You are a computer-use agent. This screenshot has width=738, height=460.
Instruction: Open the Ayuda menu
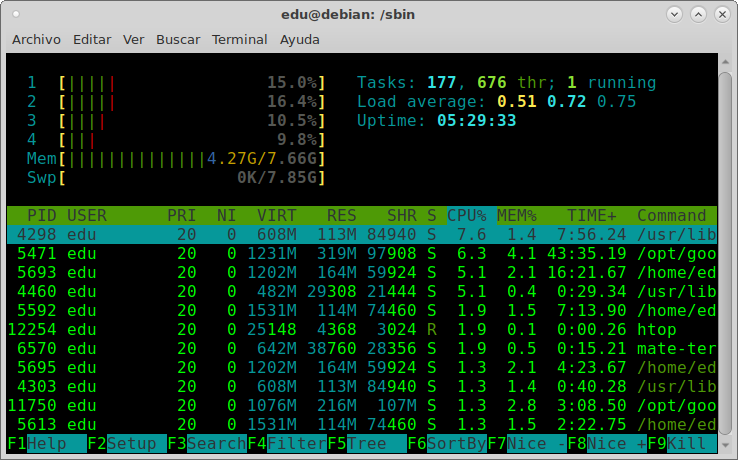click(x=300, y=39)
